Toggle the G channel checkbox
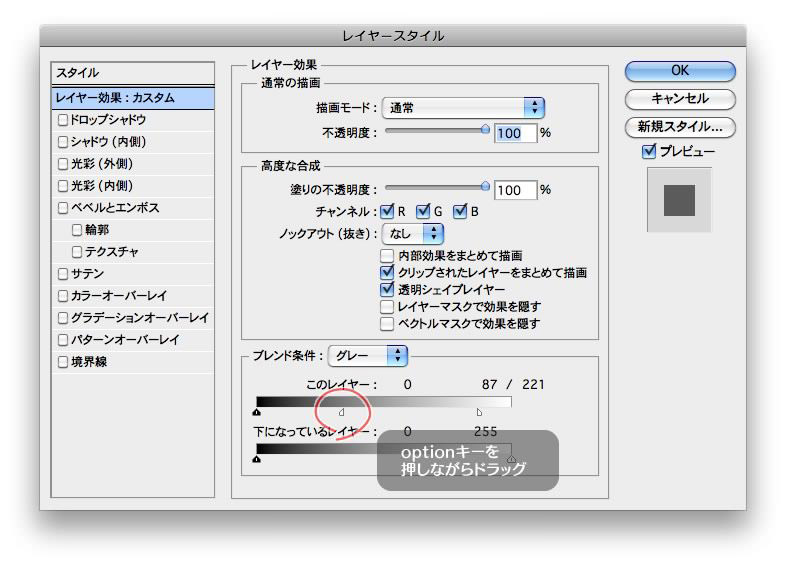 423,212
